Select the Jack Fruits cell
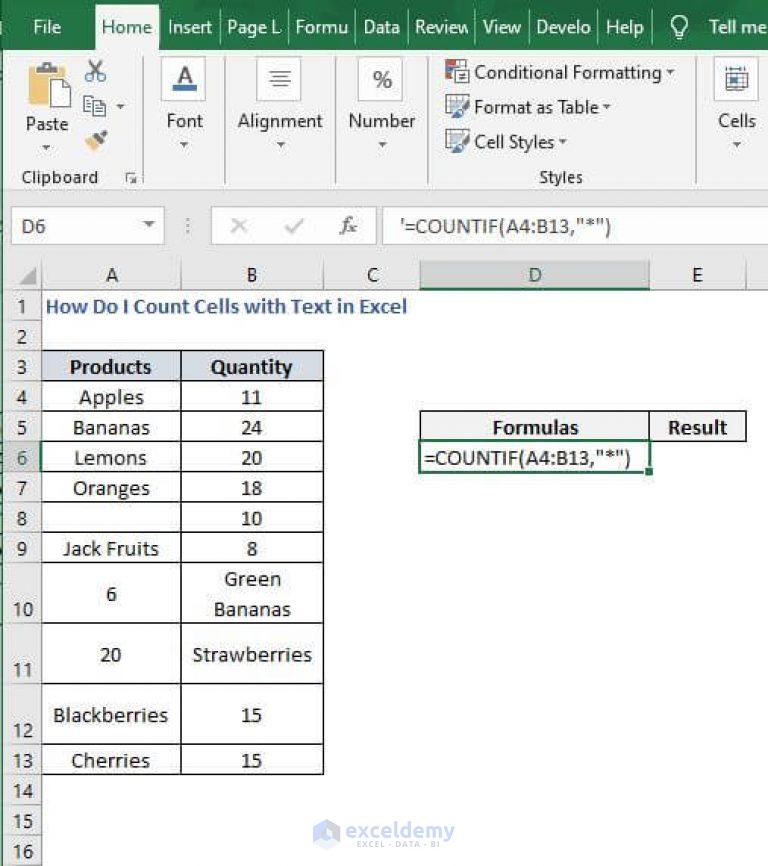This screenshot has width=768, height=866. (111, 548)
